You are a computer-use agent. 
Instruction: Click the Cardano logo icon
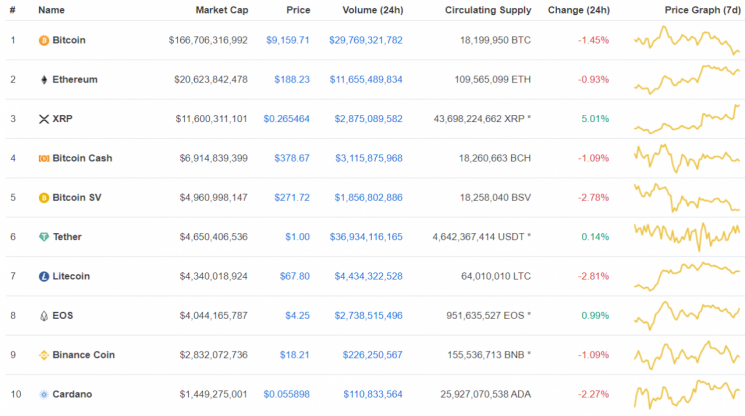point(44,395)
